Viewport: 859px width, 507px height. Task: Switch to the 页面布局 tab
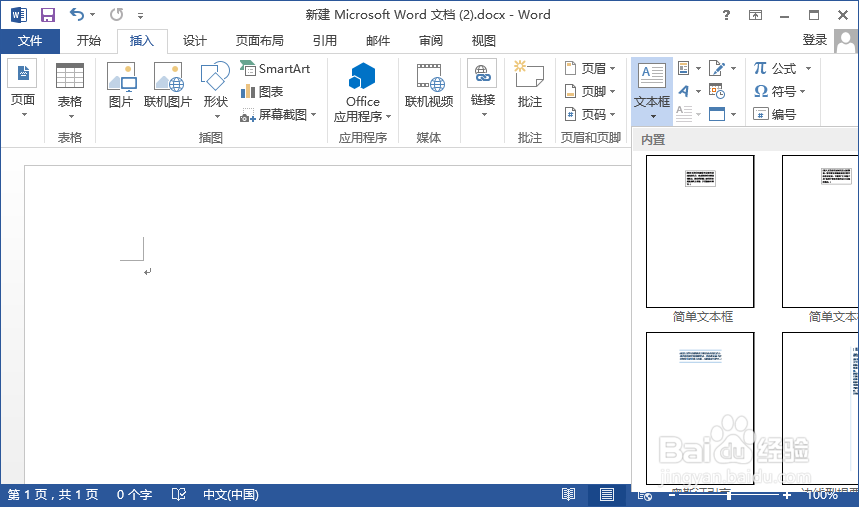(x=259, y=41)
